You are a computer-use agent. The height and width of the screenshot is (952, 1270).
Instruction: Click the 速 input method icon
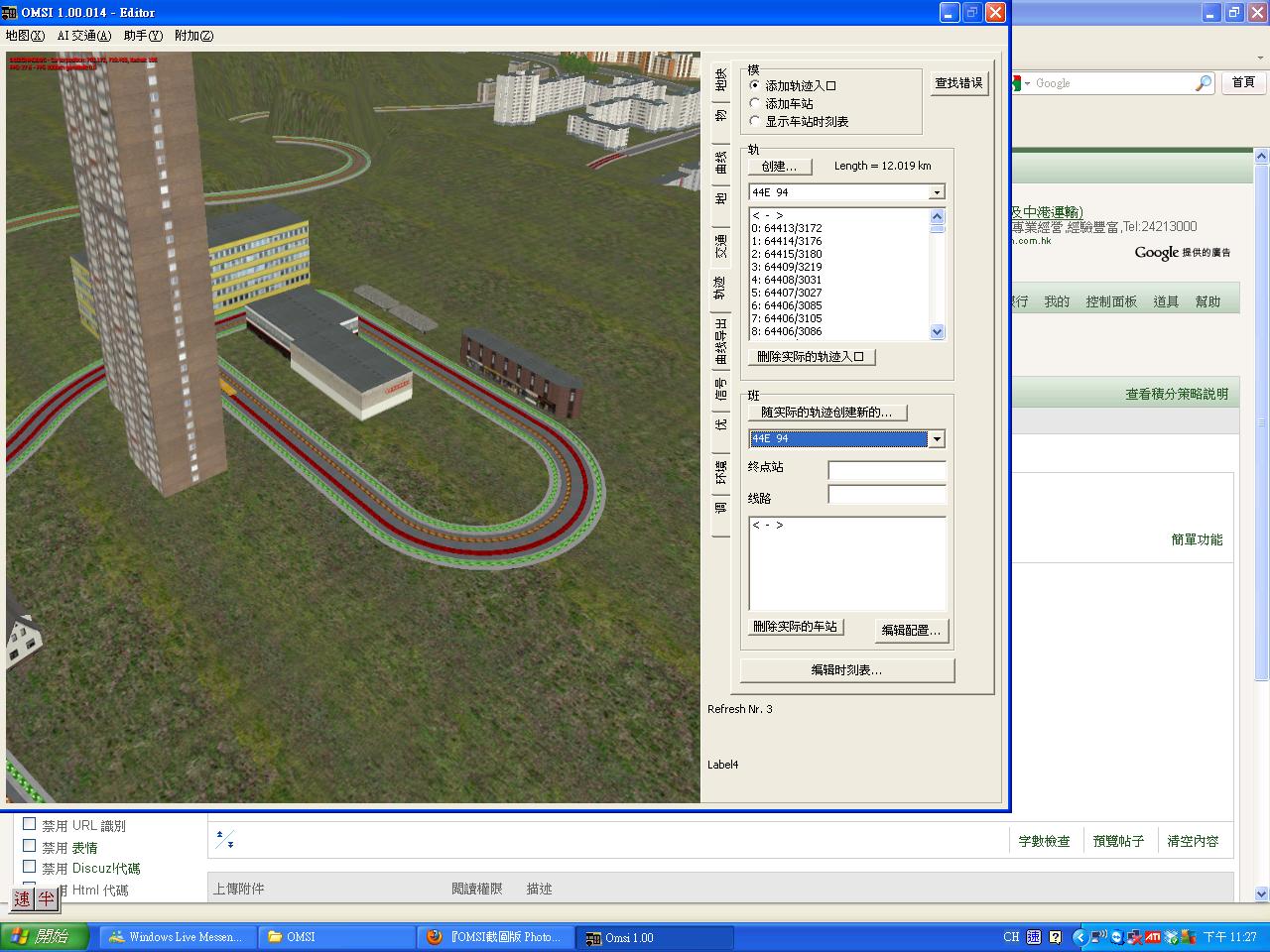22,899
